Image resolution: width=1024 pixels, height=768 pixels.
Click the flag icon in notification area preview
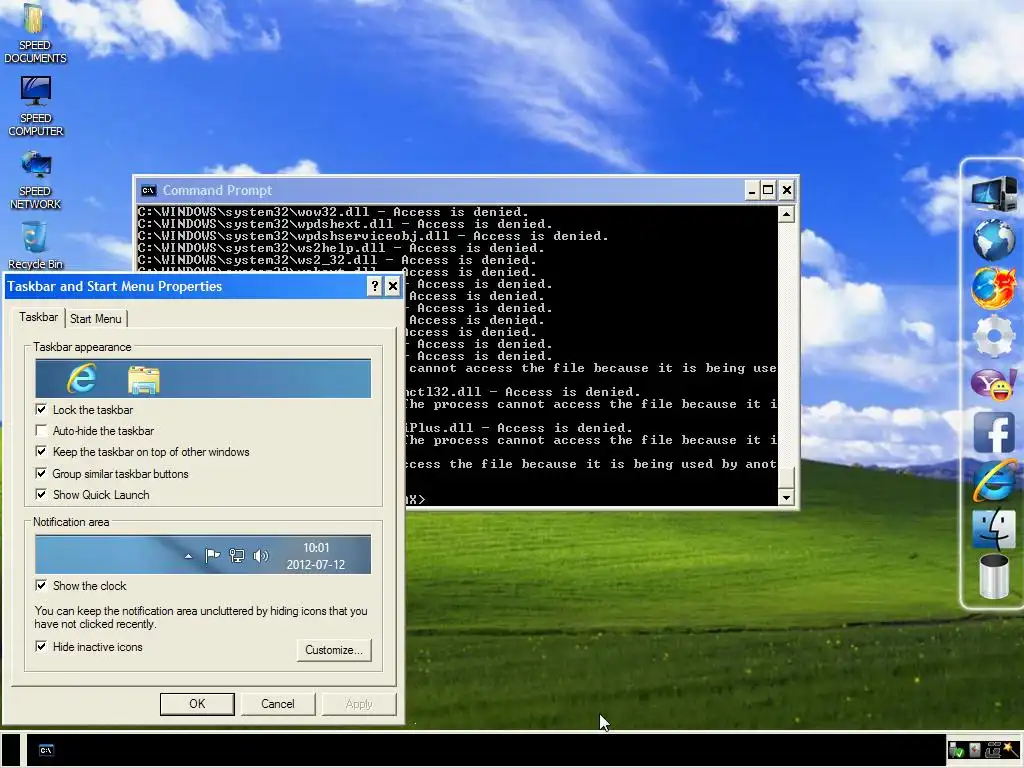[x=212, y=556]
